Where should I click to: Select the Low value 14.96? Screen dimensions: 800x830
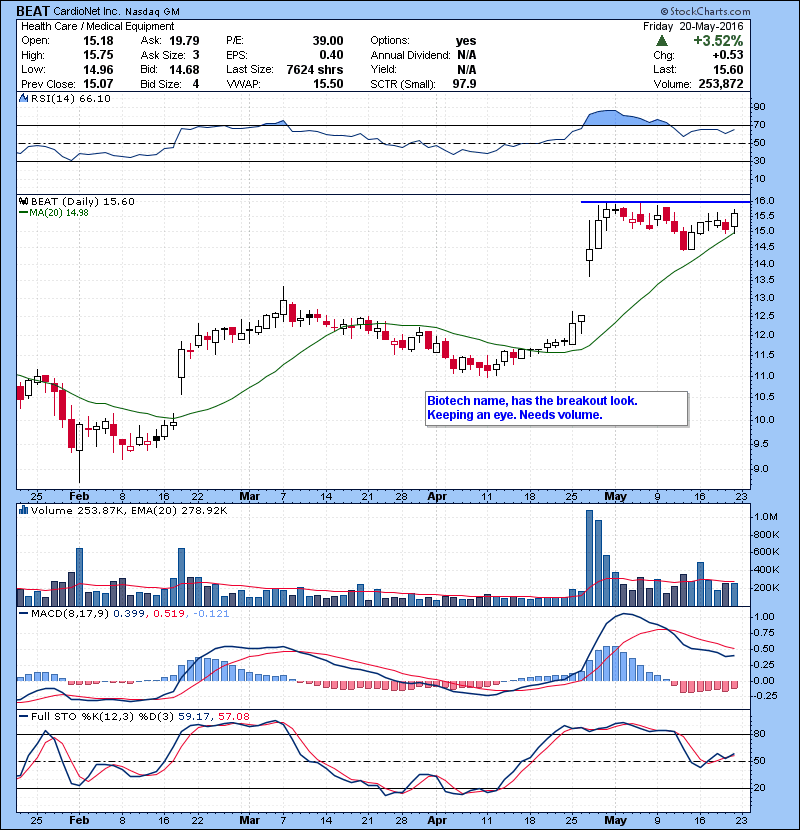click(x=98, y=69)
